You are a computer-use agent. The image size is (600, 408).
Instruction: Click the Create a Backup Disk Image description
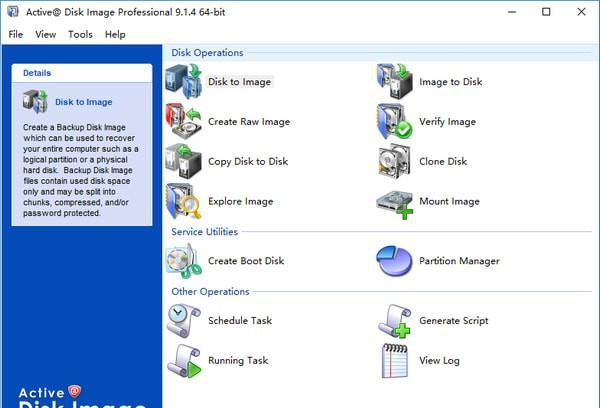pos(80,170)
